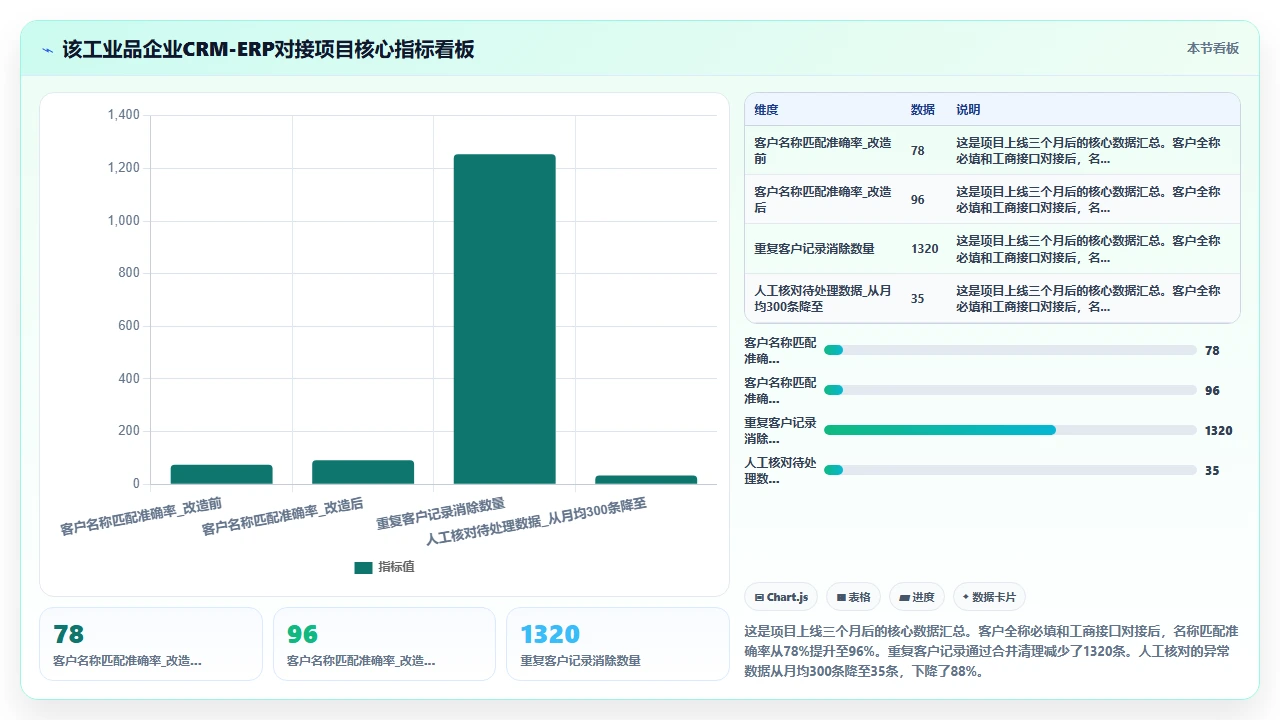This screenshot has height=720, width=1280.
Task: Open the data card showing 78
Action: coord(151,644)
